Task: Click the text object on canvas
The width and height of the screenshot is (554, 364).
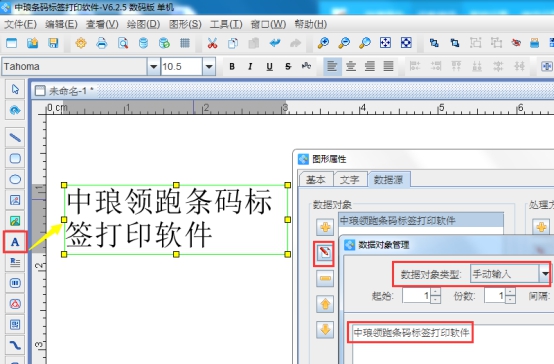Action: (176, 219)
